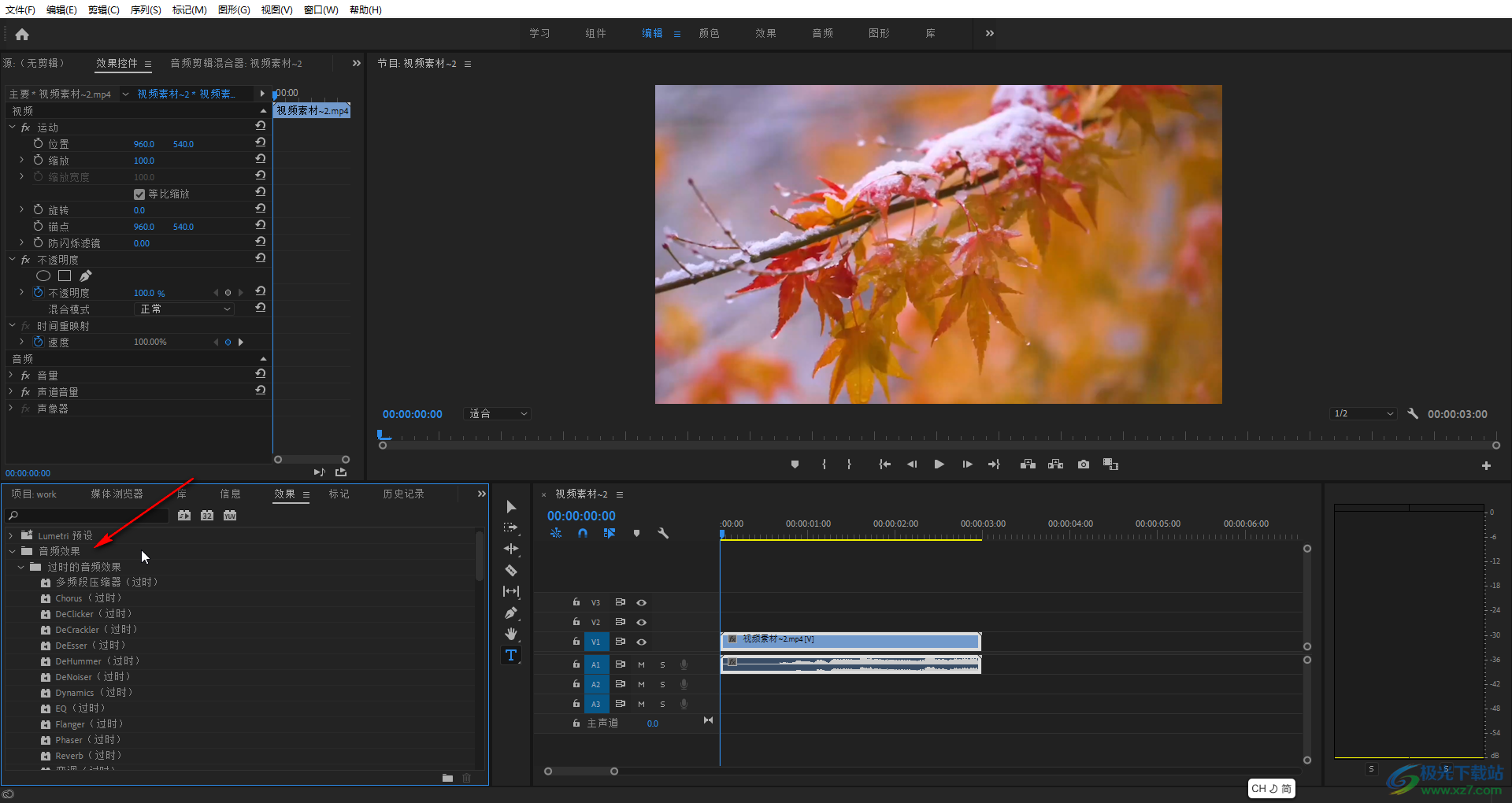Expand Lumetri presets folder

[11, 535]
